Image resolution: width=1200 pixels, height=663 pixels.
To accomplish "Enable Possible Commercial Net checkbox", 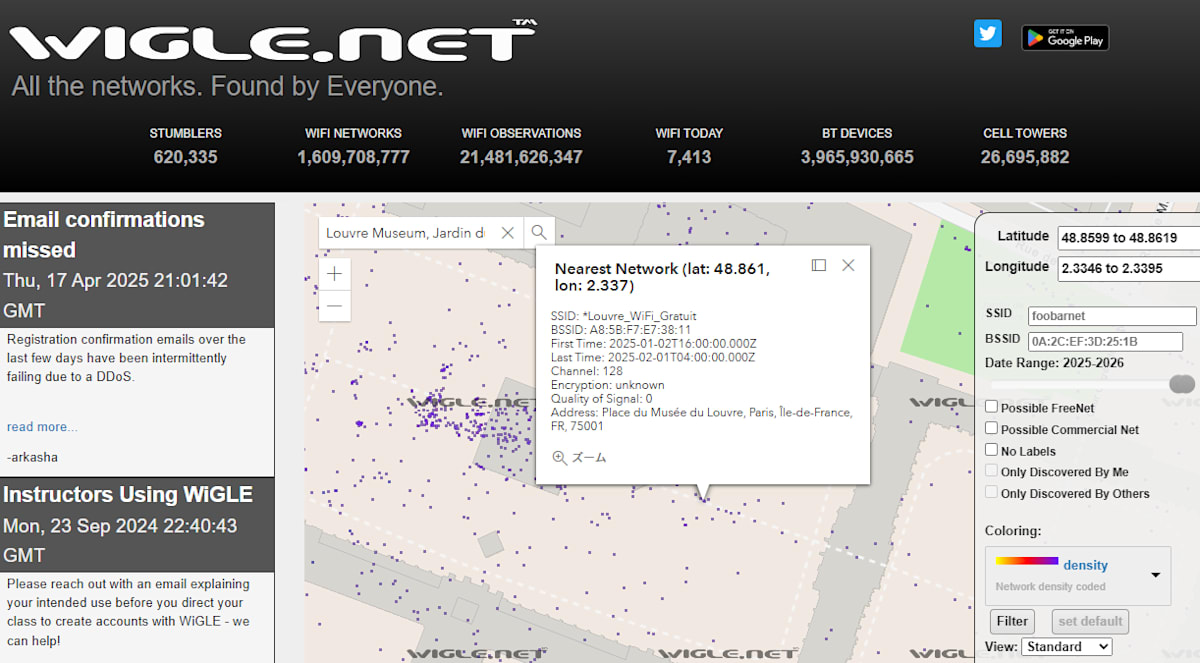I will (x=991, y=429).
